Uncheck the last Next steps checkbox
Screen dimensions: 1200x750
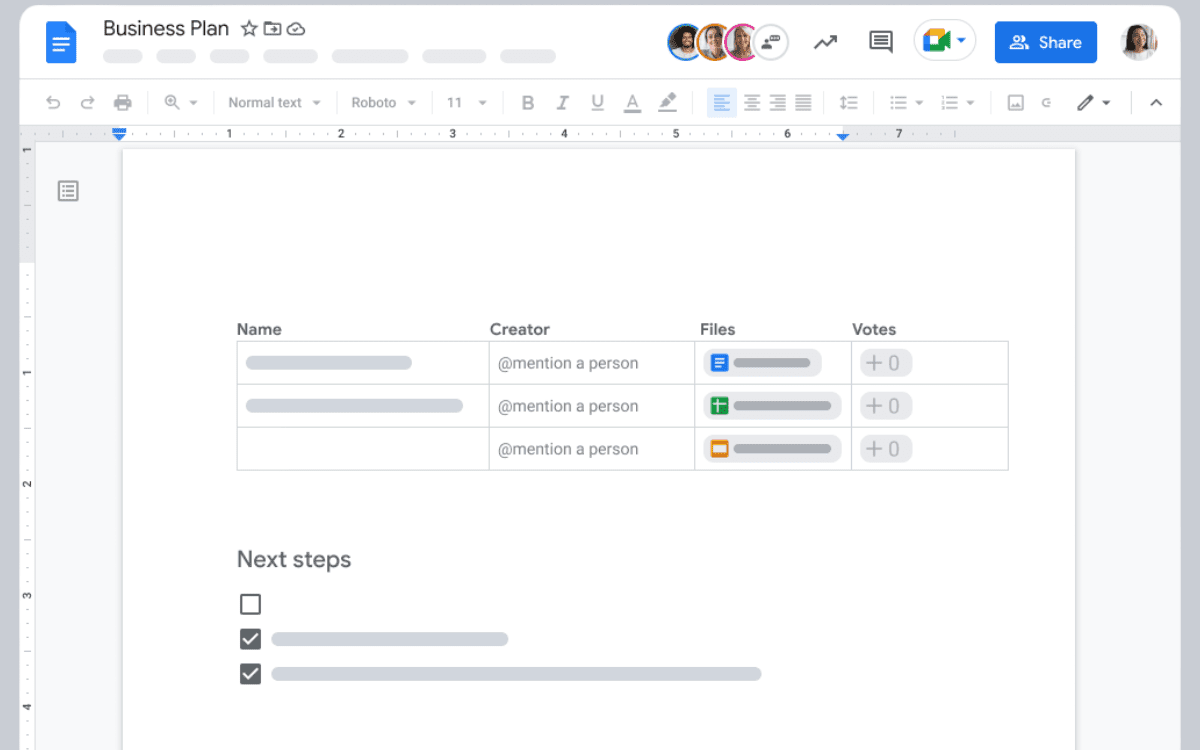(x=250, y=674)
